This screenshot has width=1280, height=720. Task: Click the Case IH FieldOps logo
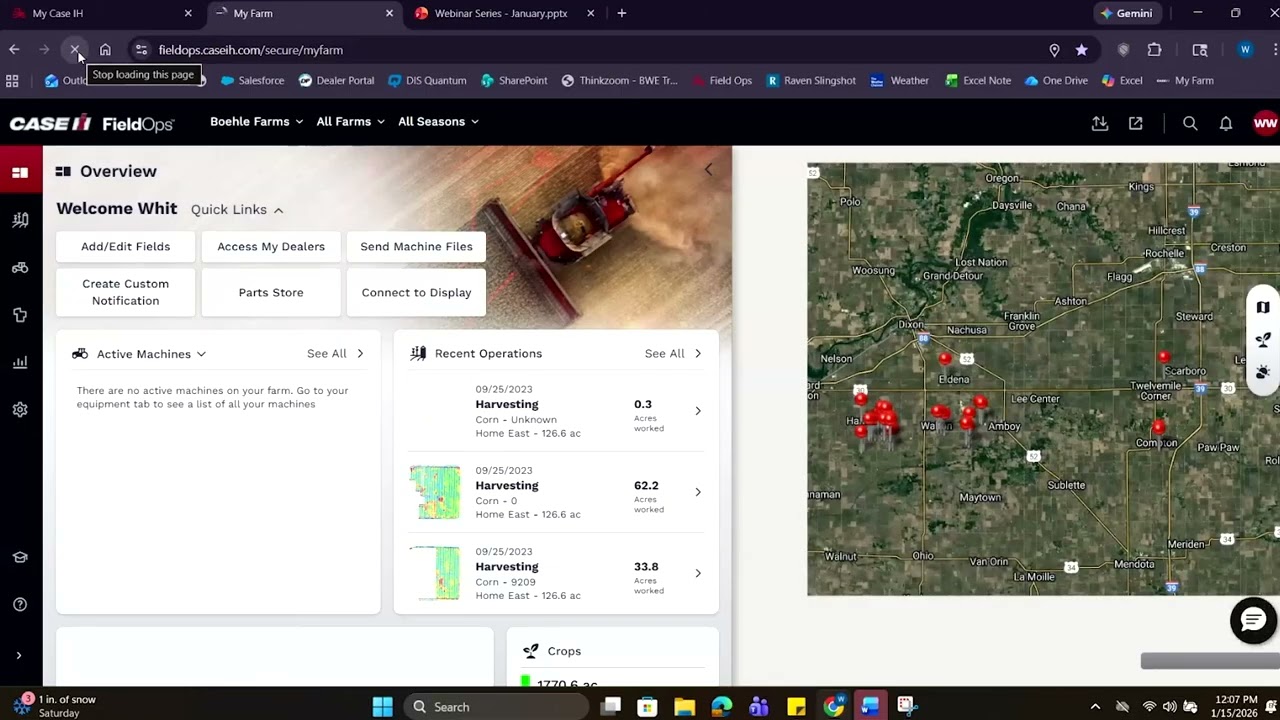click(92, 123)
